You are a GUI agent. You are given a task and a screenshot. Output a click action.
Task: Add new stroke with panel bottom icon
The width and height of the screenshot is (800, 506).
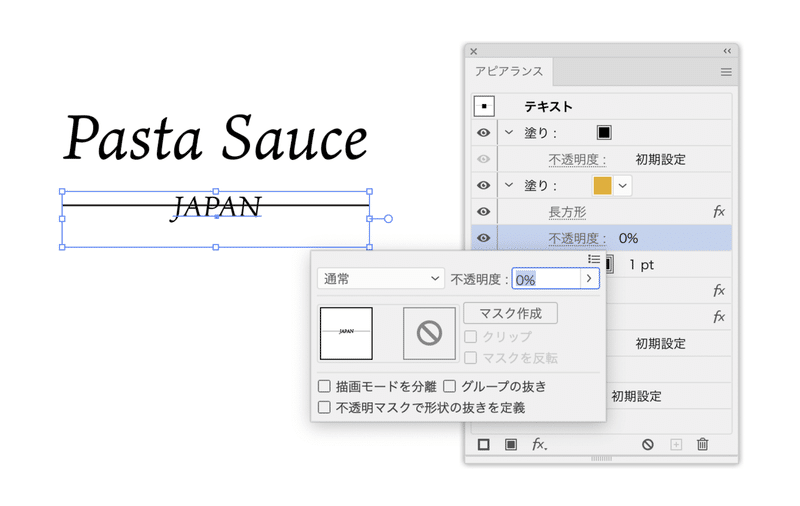[x=484, y=445]
